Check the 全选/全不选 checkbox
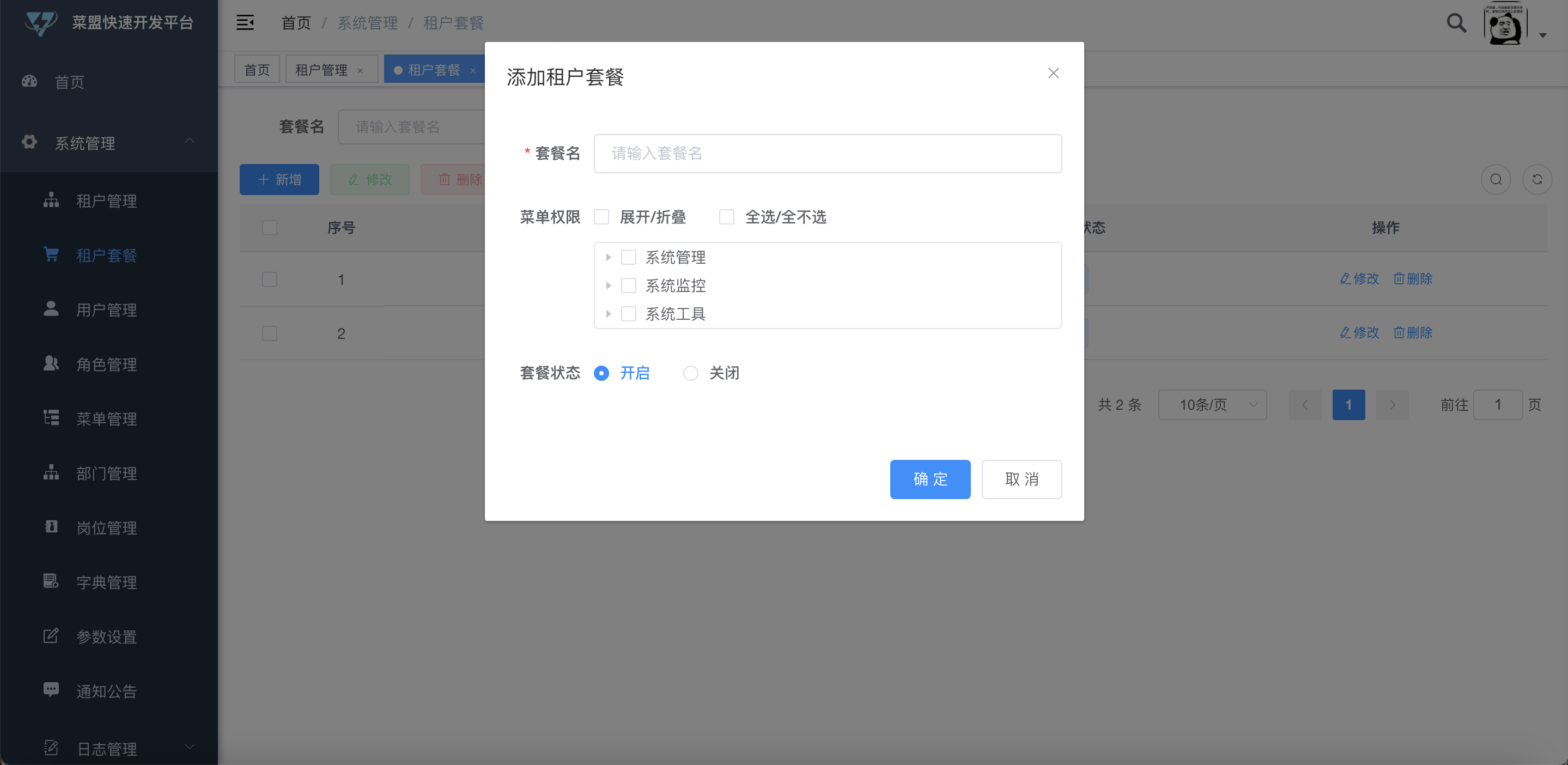Image resolution: width=1568 pixels, height=765 pixels. (x=727, y=217)
